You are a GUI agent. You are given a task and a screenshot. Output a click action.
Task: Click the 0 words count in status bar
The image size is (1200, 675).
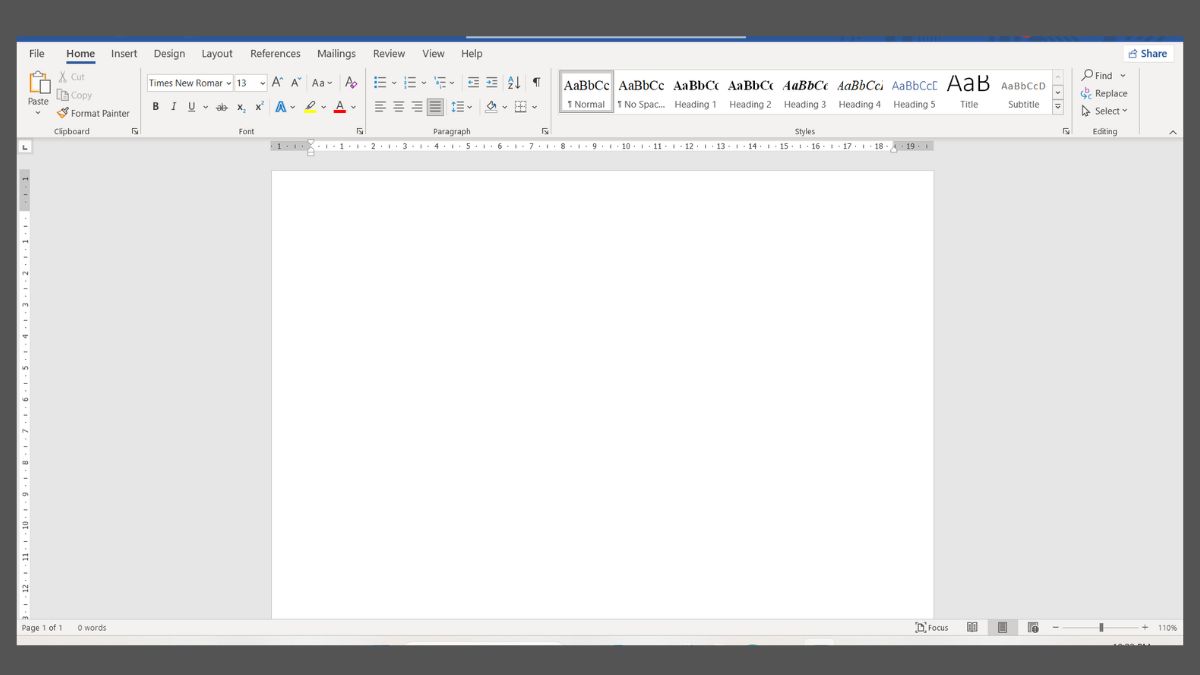(x=92, y=628)
